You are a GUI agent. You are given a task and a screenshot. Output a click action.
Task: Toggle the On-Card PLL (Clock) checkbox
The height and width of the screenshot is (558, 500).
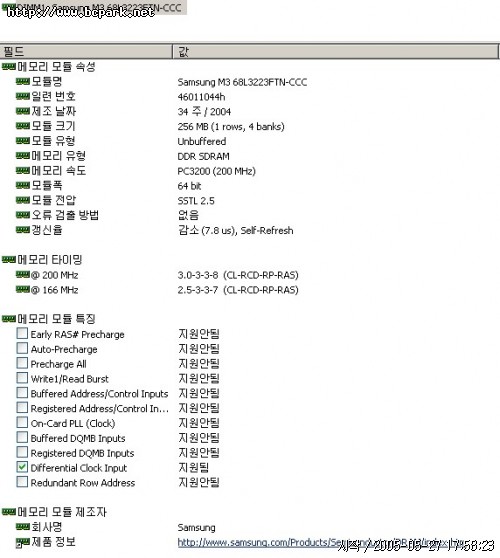pyautogui.click(x=22, y=422)
